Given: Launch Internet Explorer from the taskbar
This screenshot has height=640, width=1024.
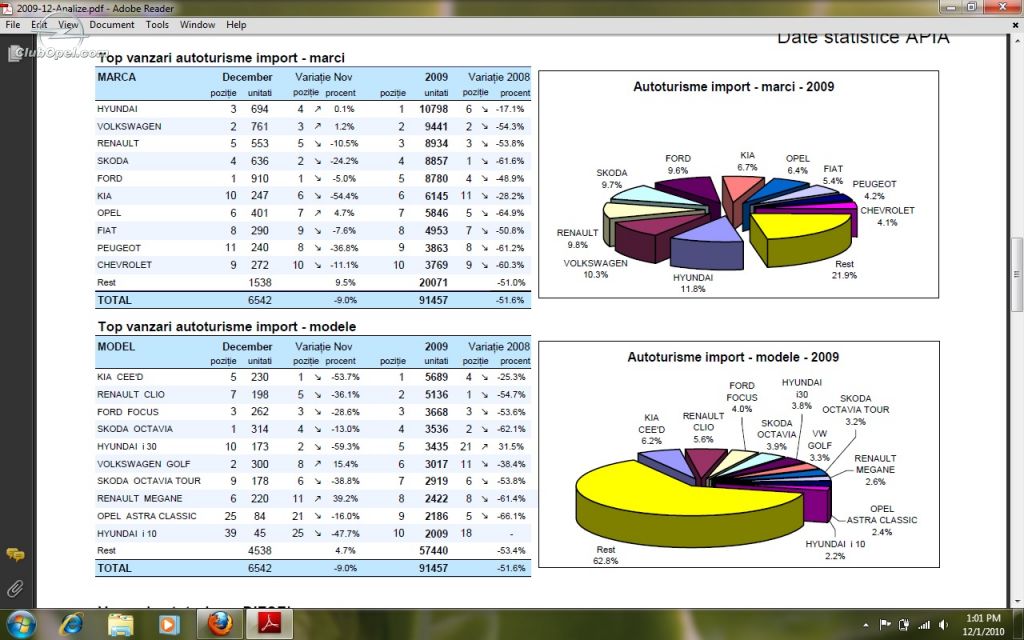Looking at the screenshot, I should pos(71,625).
